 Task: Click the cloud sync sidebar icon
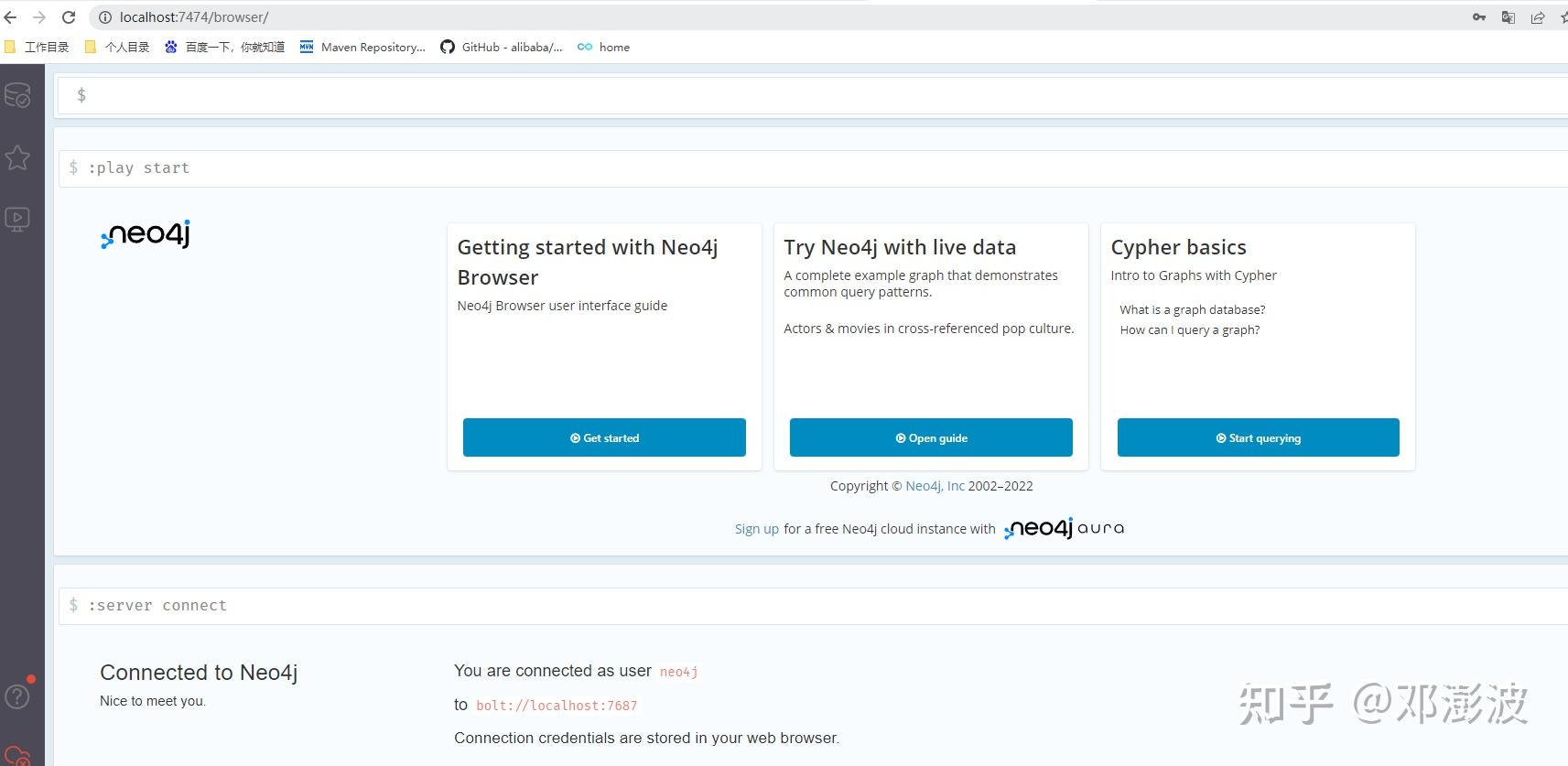17,757
